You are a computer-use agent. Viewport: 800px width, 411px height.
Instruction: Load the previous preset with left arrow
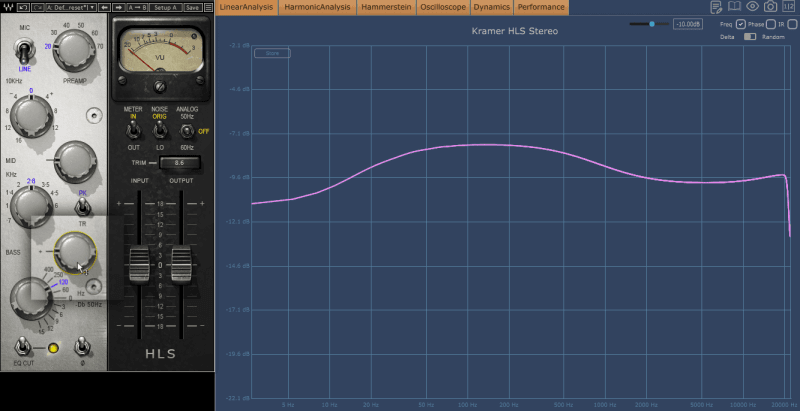click(104, 7)
